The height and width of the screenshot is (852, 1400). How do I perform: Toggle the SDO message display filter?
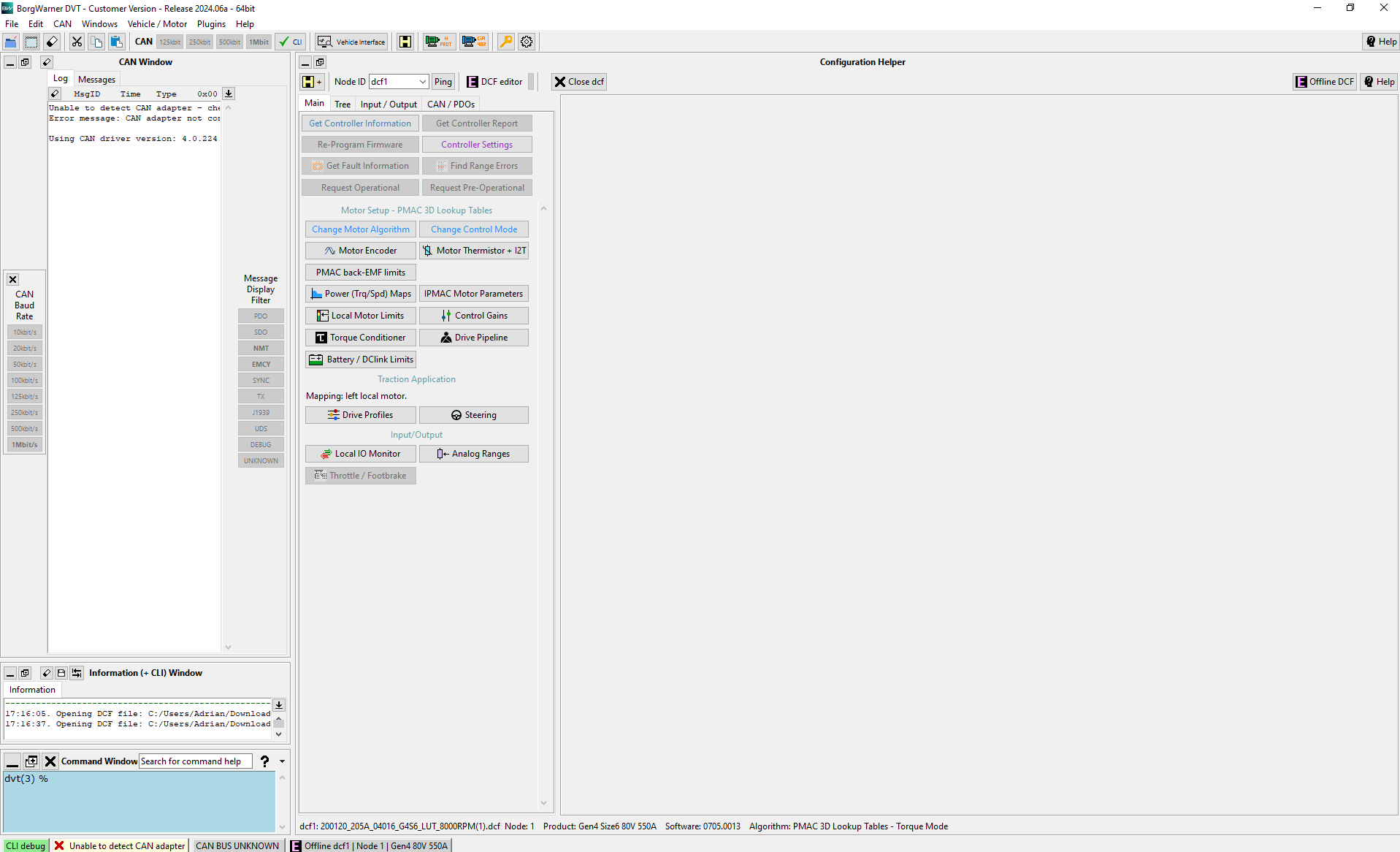point(261,332)
